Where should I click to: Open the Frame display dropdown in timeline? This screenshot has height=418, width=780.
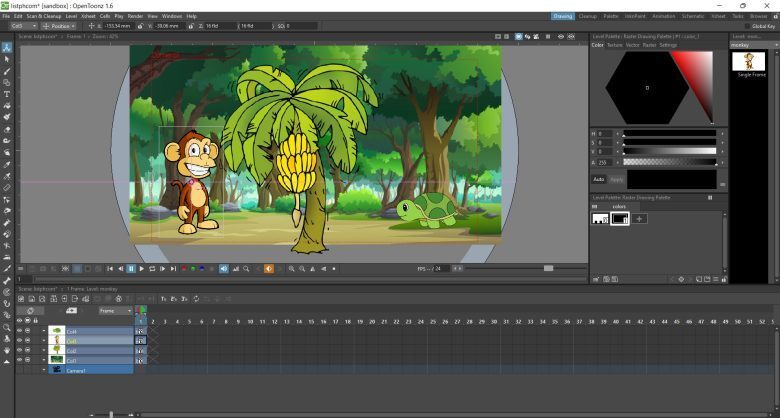pyautogui.click(x=115, y=311)
